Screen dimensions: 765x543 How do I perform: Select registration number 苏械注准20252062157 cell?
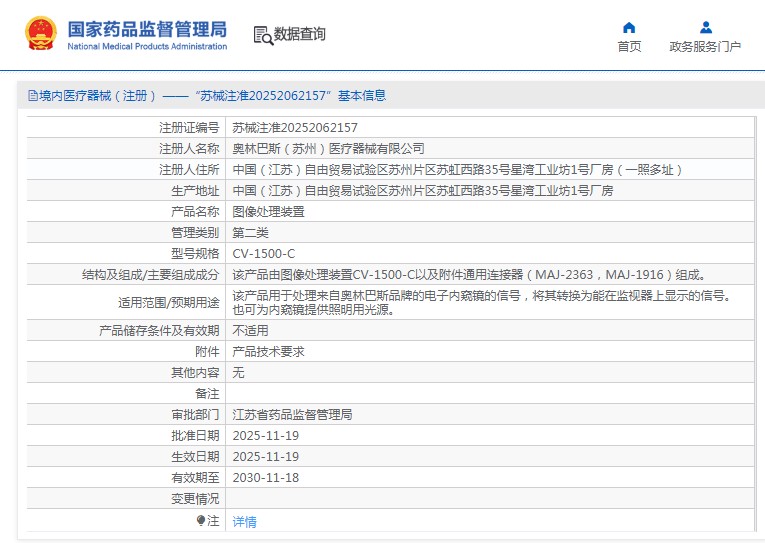[x=295, y=128]
